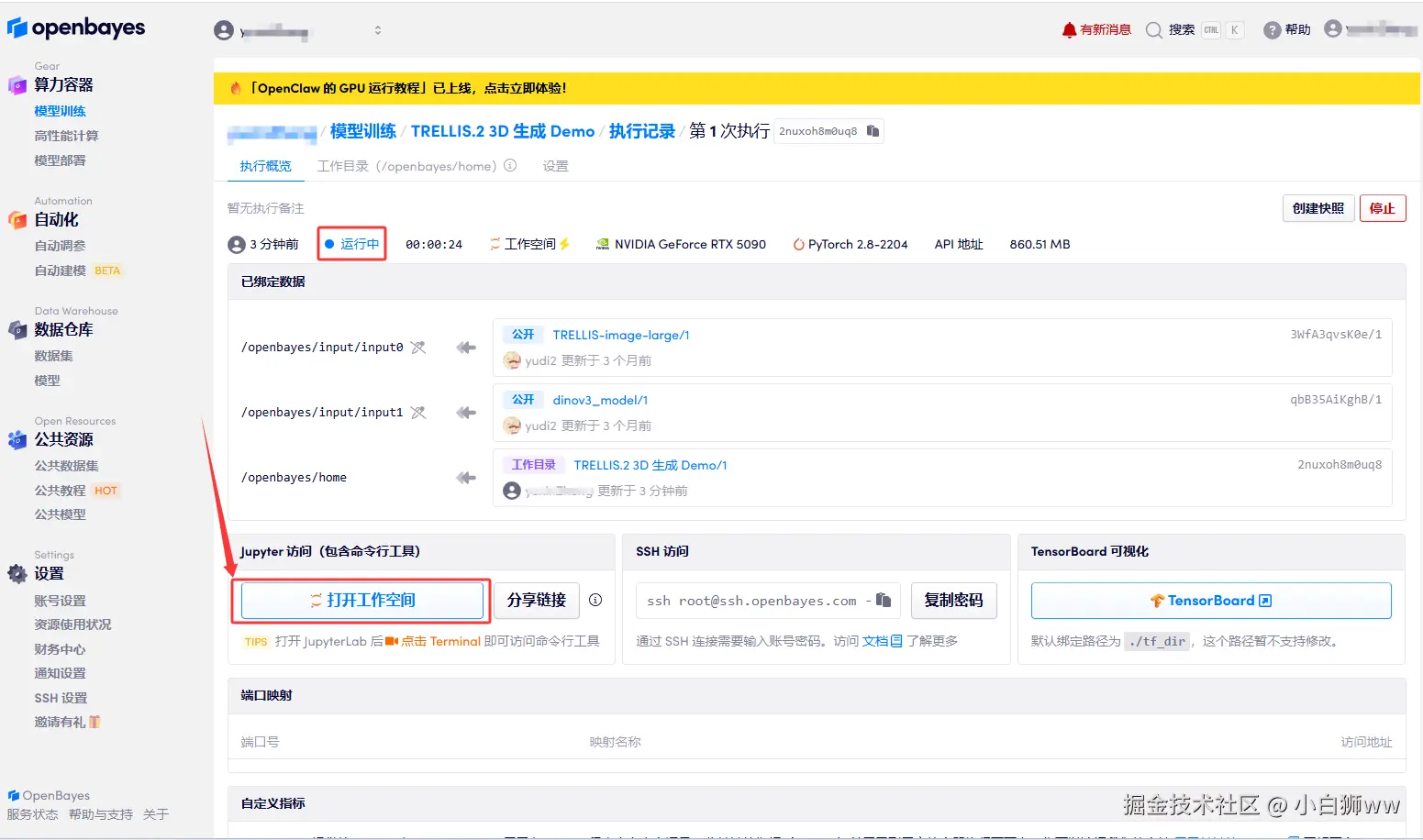
Task: Switch to the 工作目录 tab
Action: 406,166
